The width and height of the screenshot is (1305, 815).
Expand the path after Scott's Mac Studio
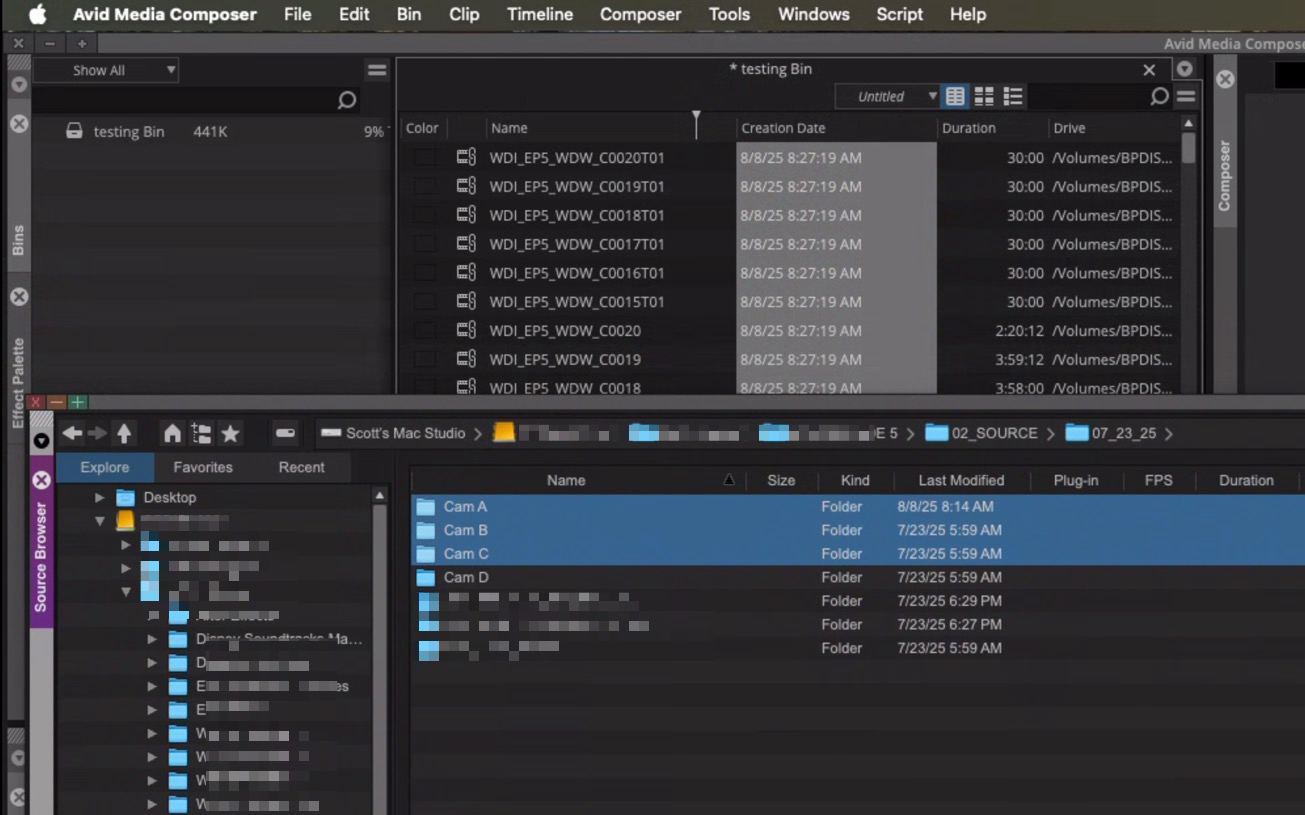click(478, 434)
